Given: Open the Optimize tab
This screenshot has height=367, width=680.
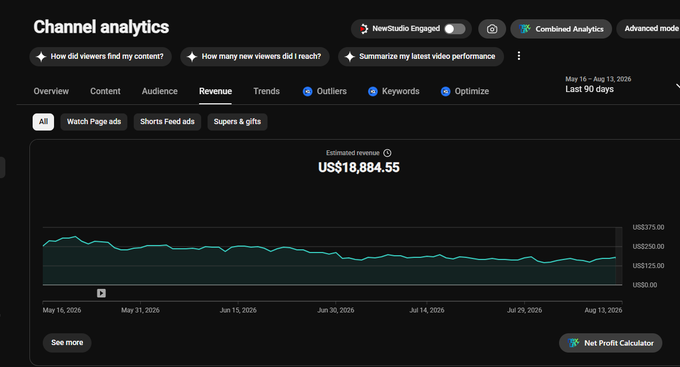Looking at the screenshot, I should [x=465, y=91].
